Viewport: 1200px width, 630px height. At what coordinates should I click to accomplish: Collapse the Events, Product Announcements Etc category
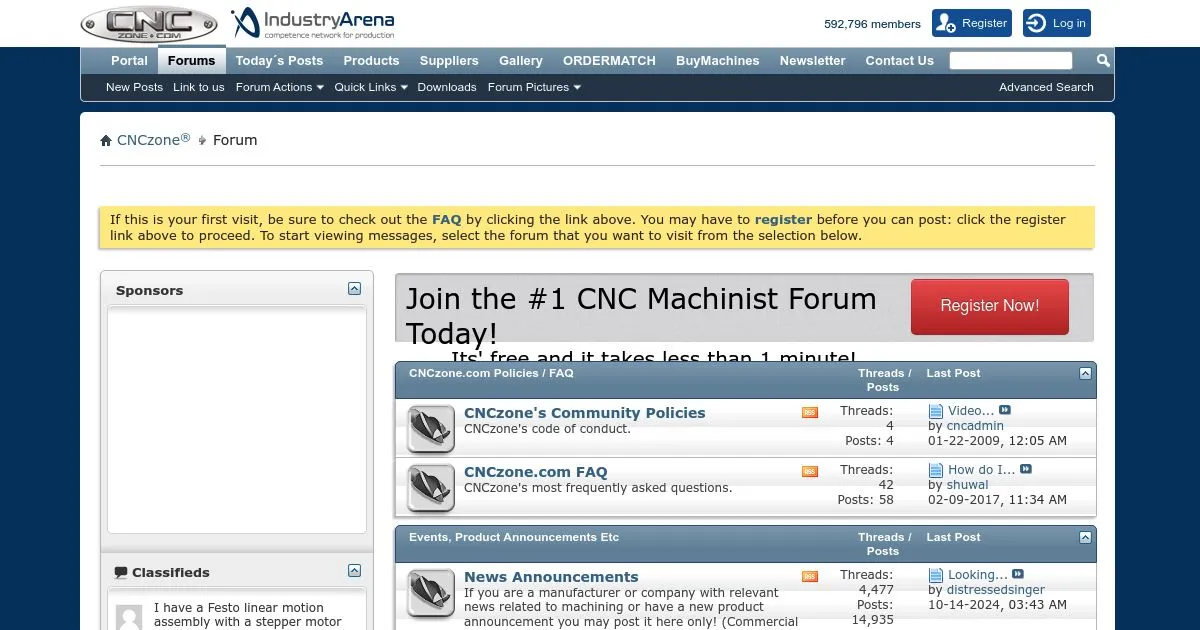tap(1085, 537)
